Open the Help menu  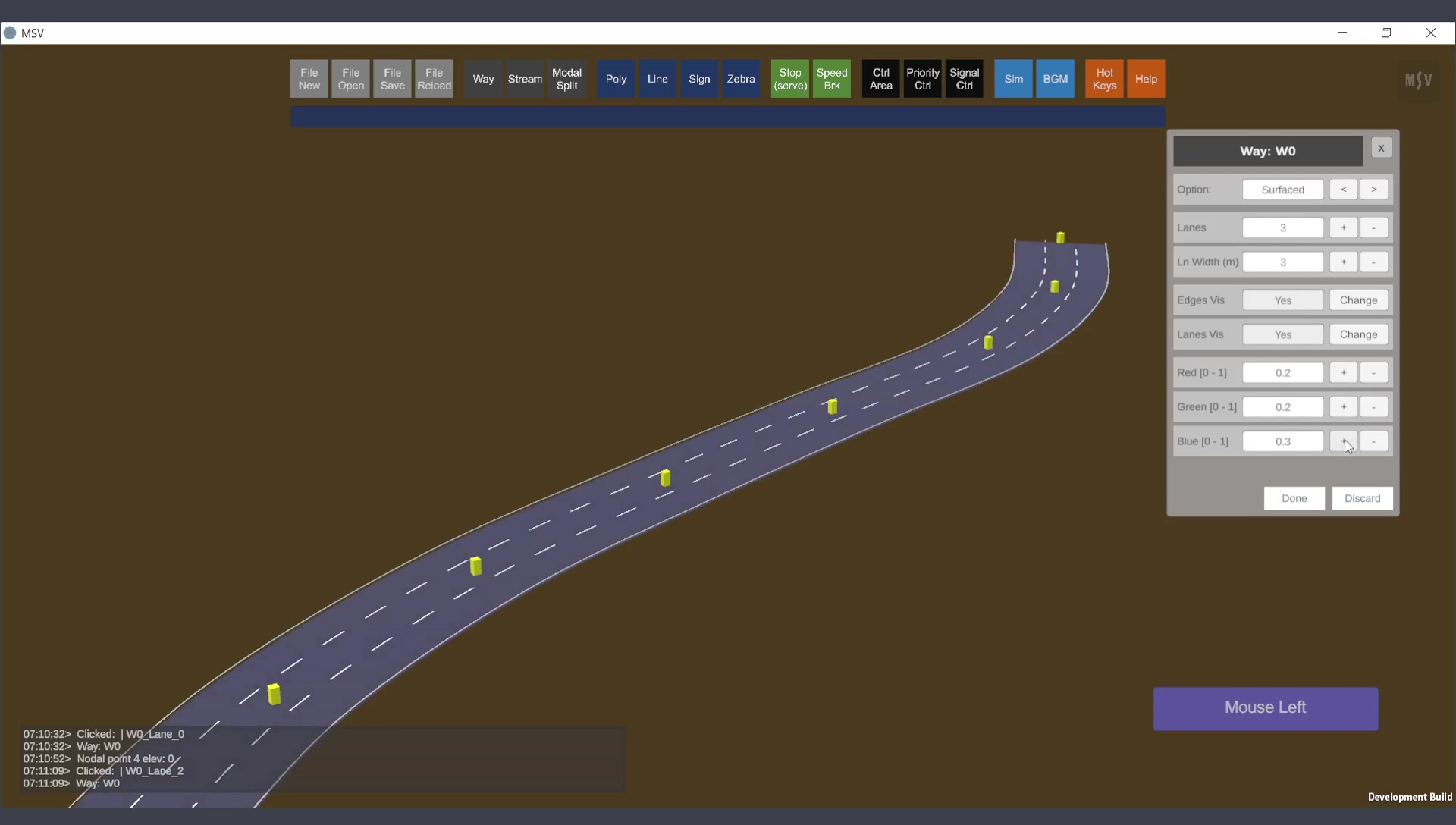(x=1146, y=79)
